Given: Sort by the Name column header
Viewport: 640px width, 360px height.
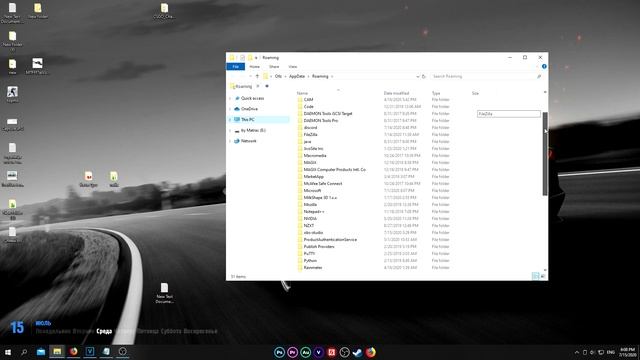Looking at the screenshot, I should (302, 93).
